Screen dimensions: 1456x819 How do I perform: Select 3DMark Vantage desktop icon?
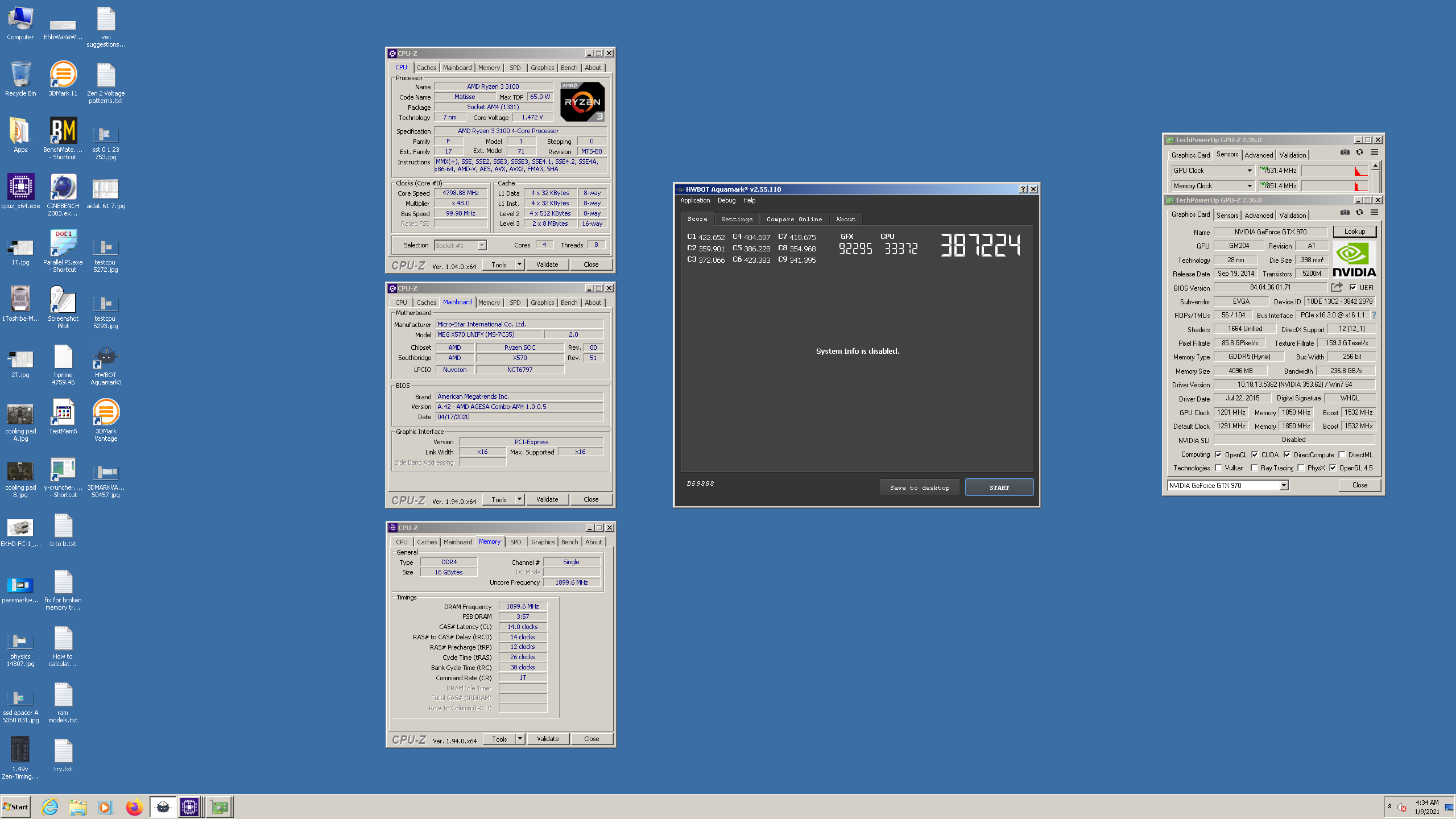click(x=106, y=420)
